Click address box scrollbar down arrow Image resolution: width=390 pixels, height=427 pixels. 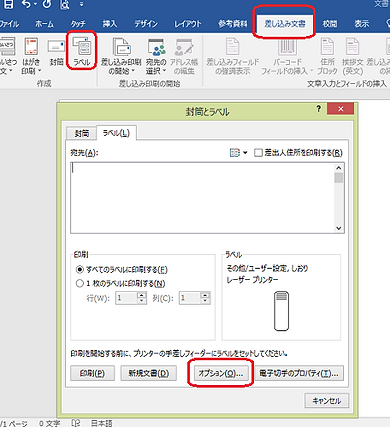(x=339, y=228)
